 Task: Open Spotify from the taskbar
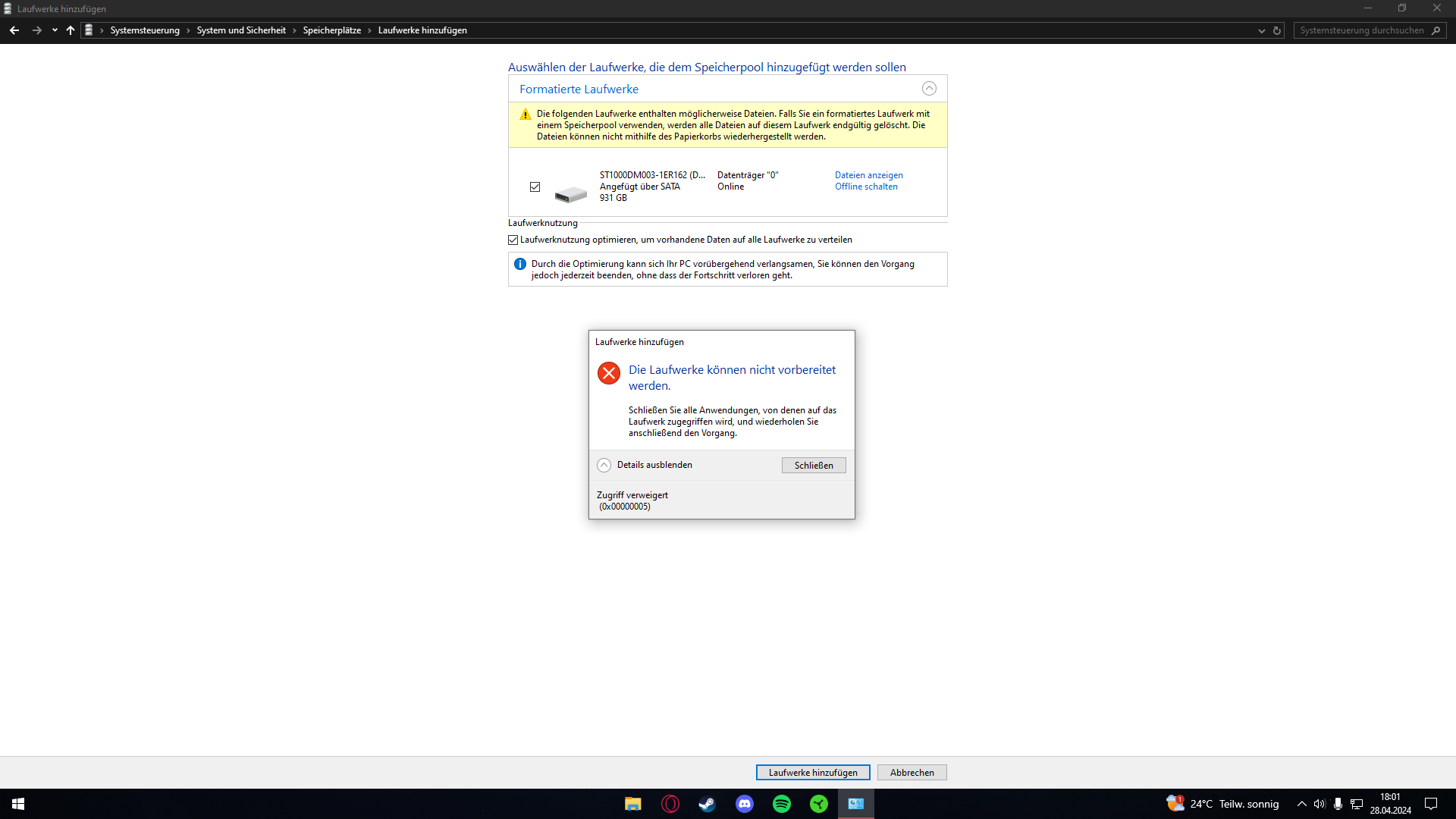(782, 804)
